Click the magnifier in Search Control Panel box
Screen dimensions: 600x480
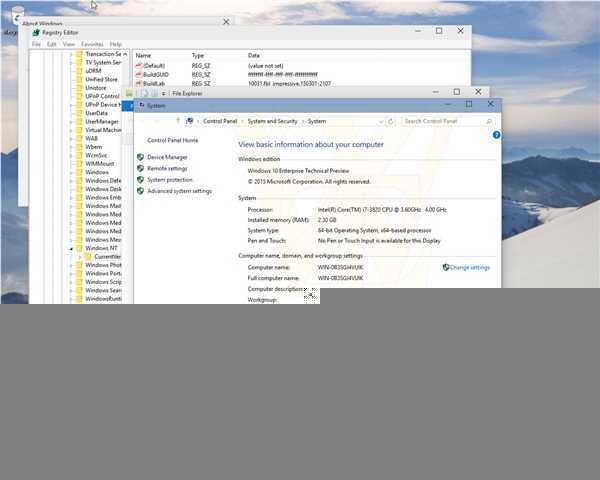489,121
